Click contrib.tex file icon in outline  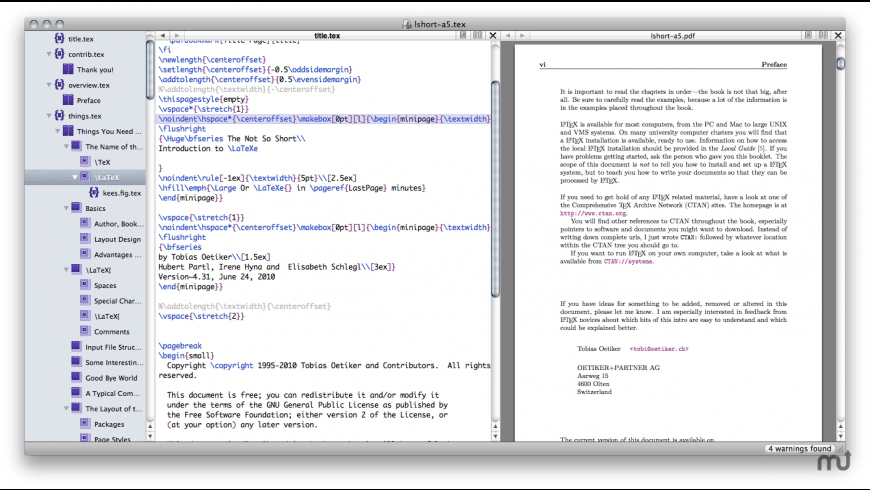click(x=59, y=54)
